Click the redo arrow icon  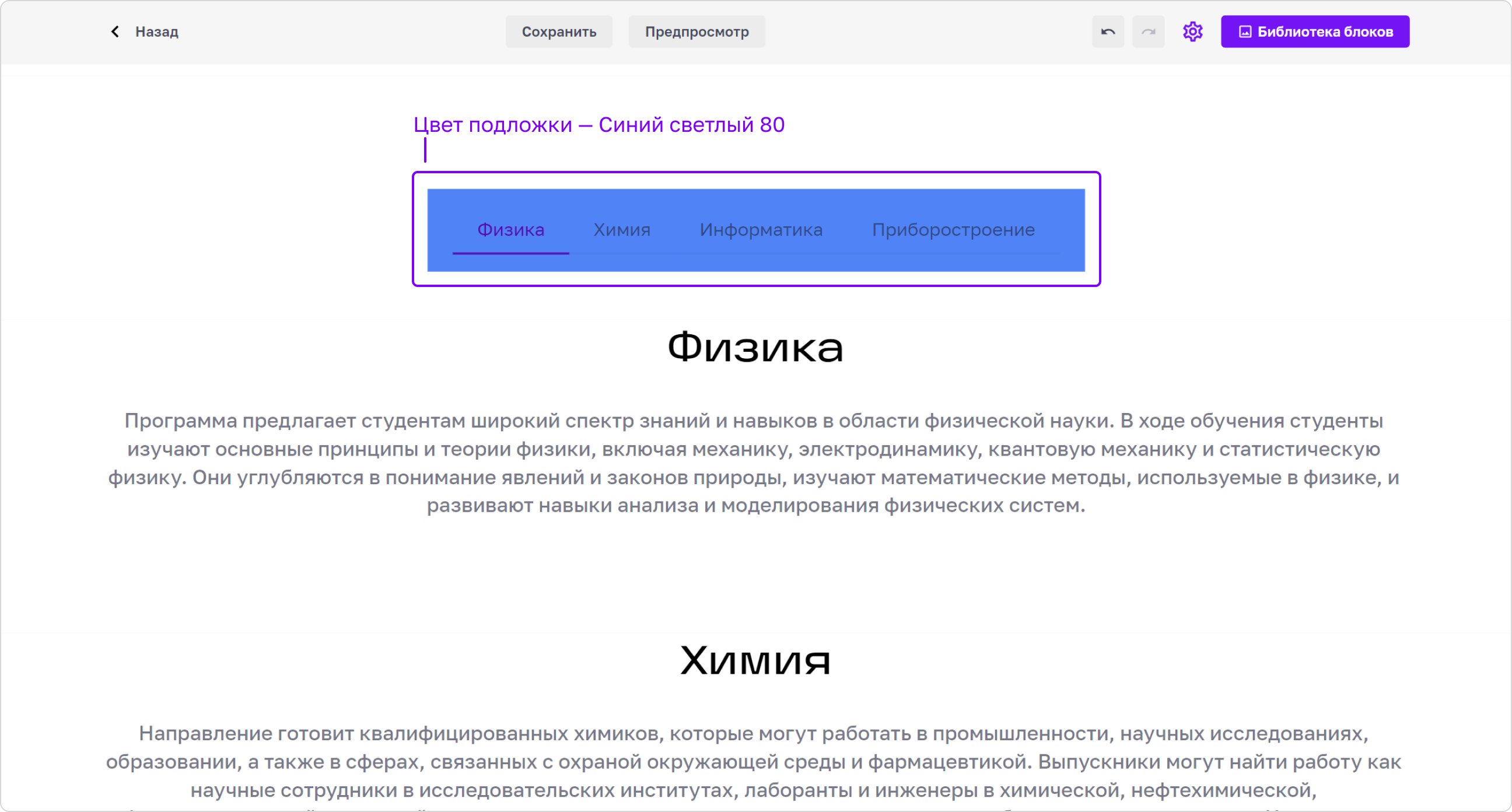tap(1148, 32)
